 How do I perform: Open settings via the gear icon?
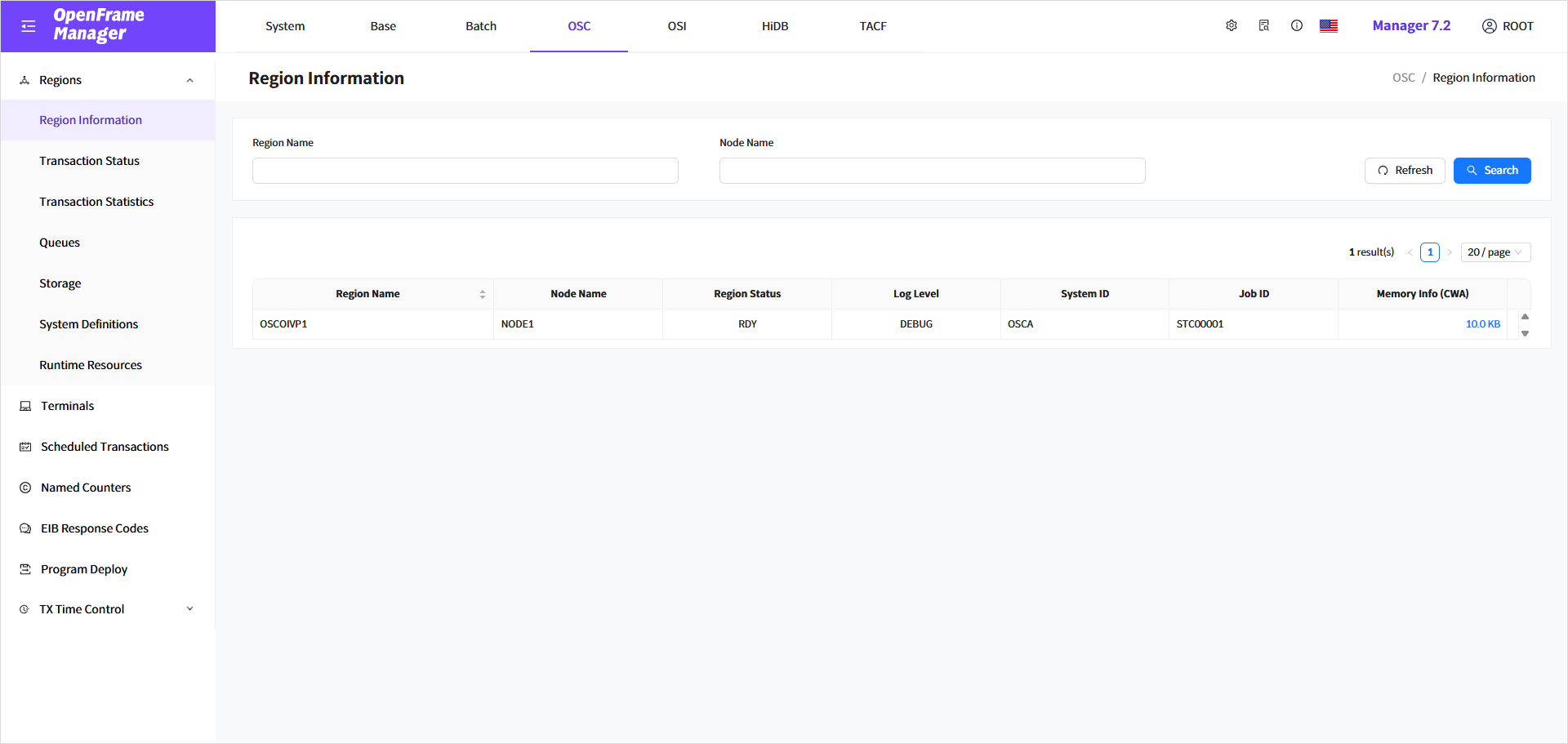(x=1232, y=26)
